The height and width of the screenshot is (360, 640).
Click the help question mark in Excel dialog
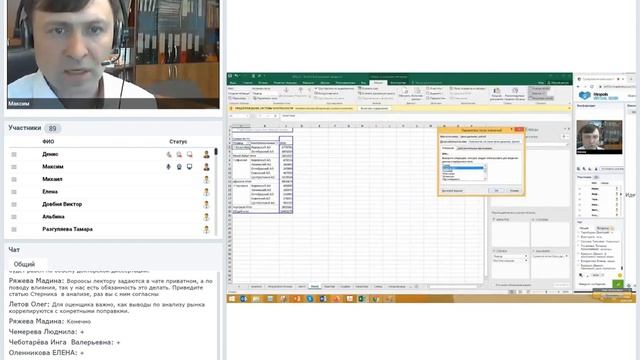(511, 130)
